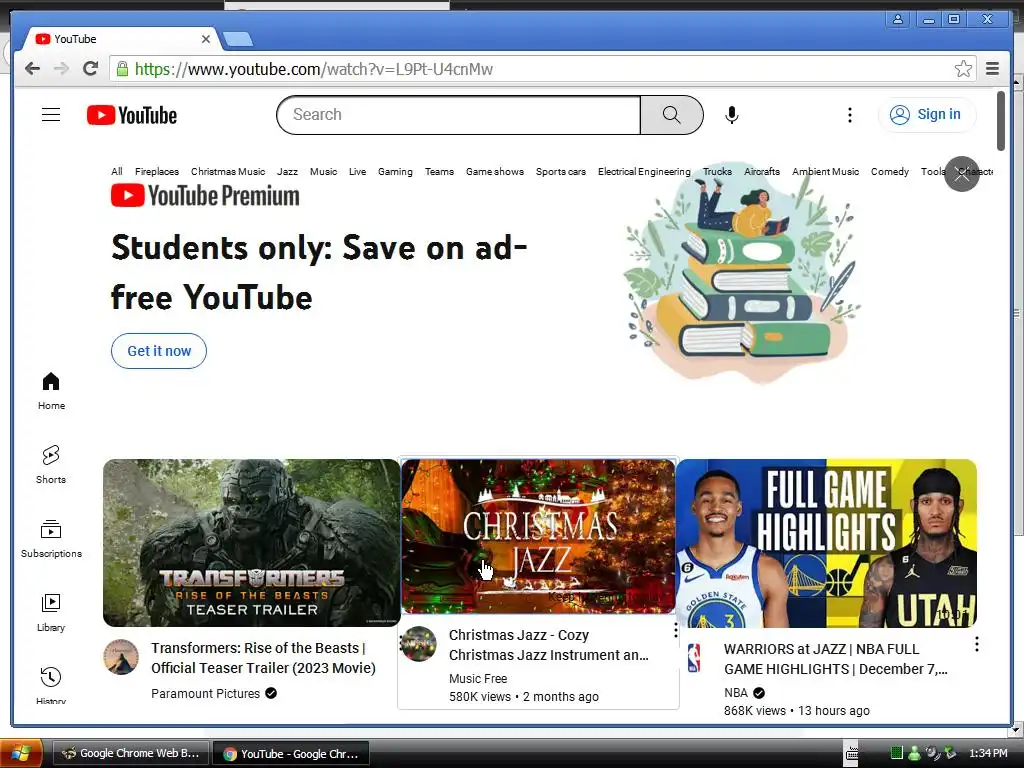Go forward in Chrome

(61, 69)
